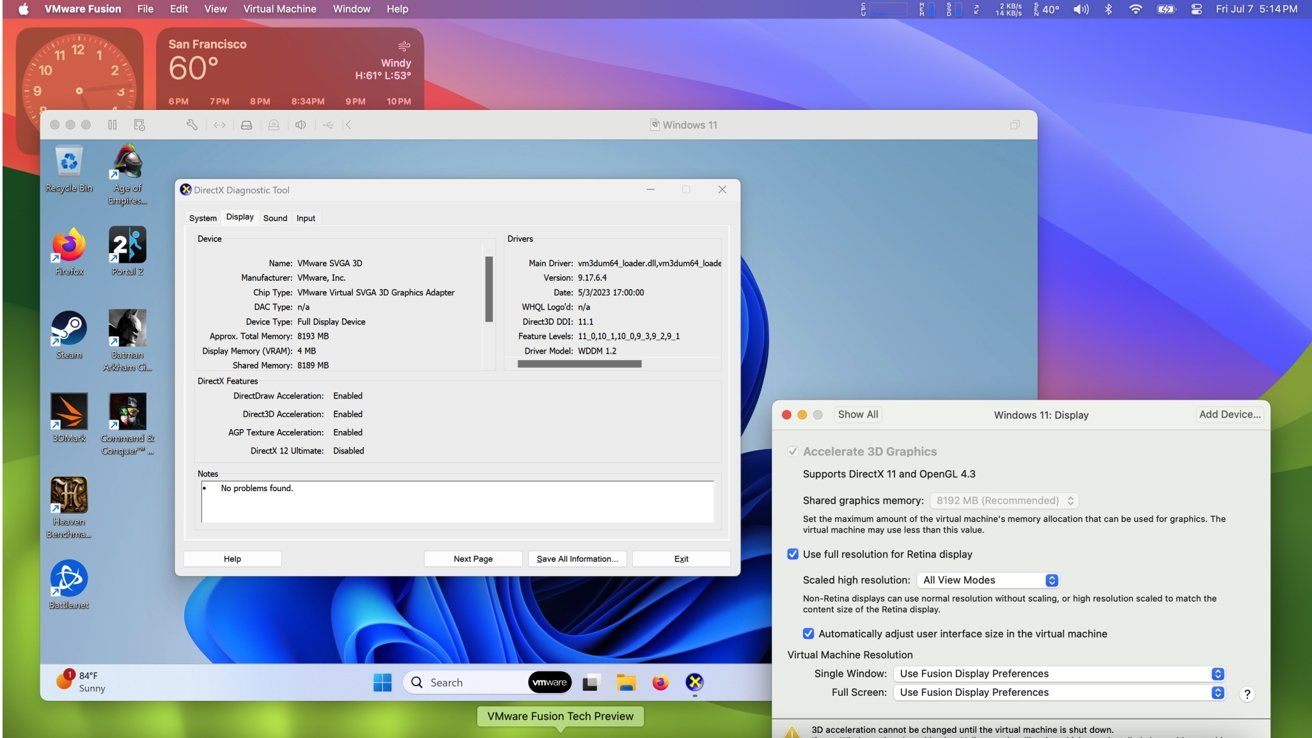Click the Save All Information button
The image size is (1312, 738).
click(577, 559)
